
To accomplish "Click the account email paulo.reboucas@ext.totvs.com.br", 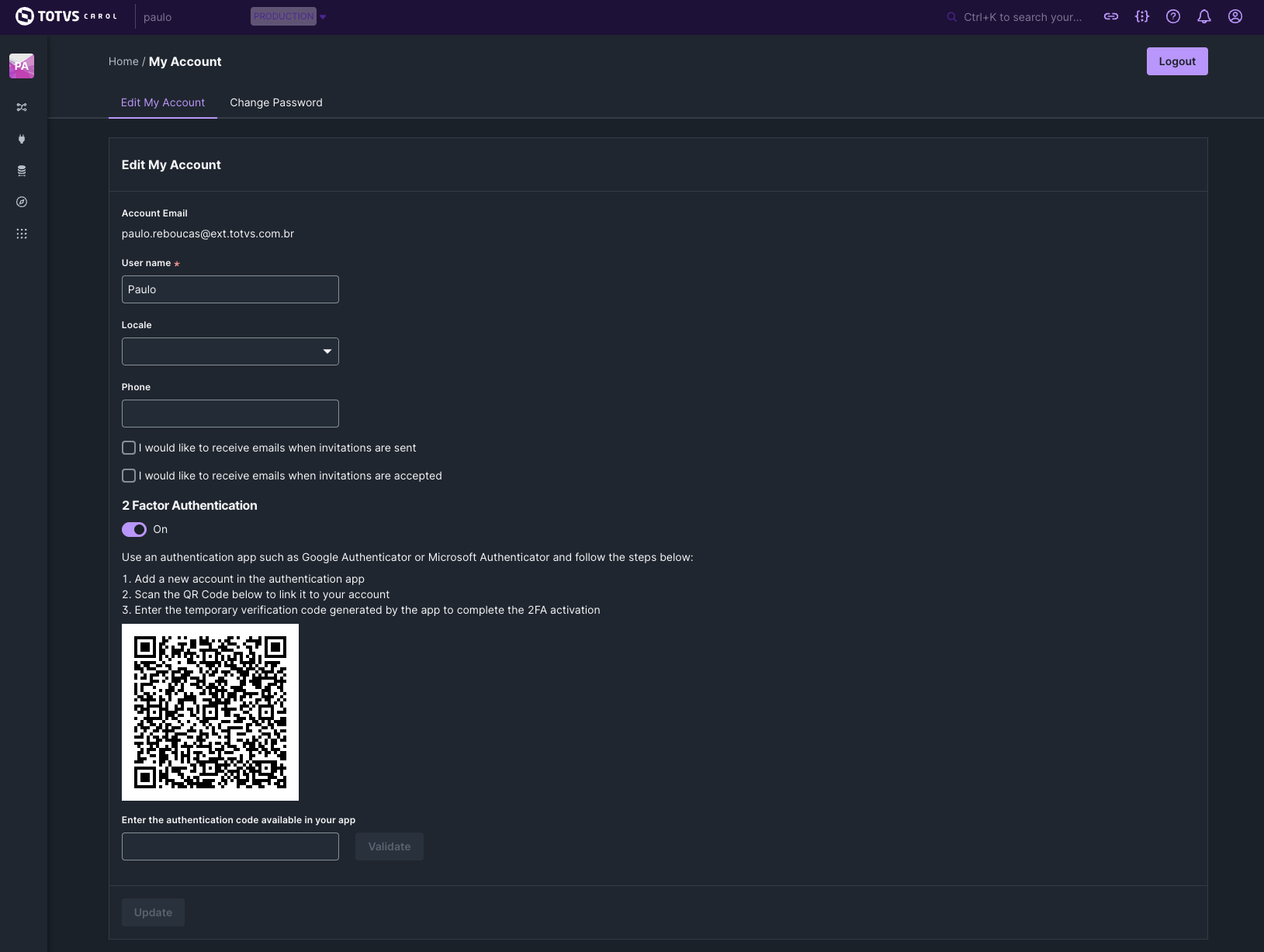I will click(x=208, y=234).
